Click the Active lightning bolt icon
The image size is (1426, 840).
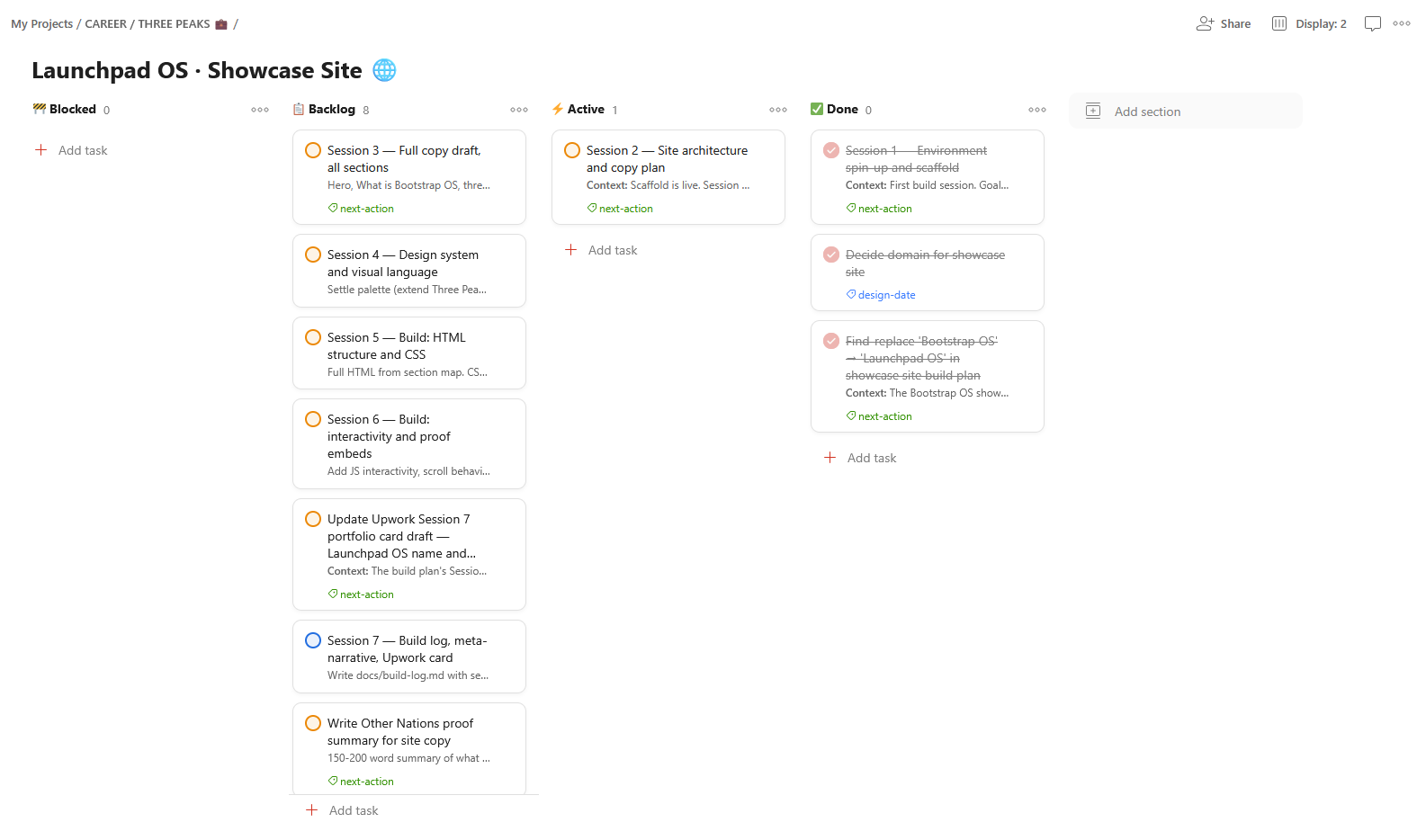(x=558, y=109)
